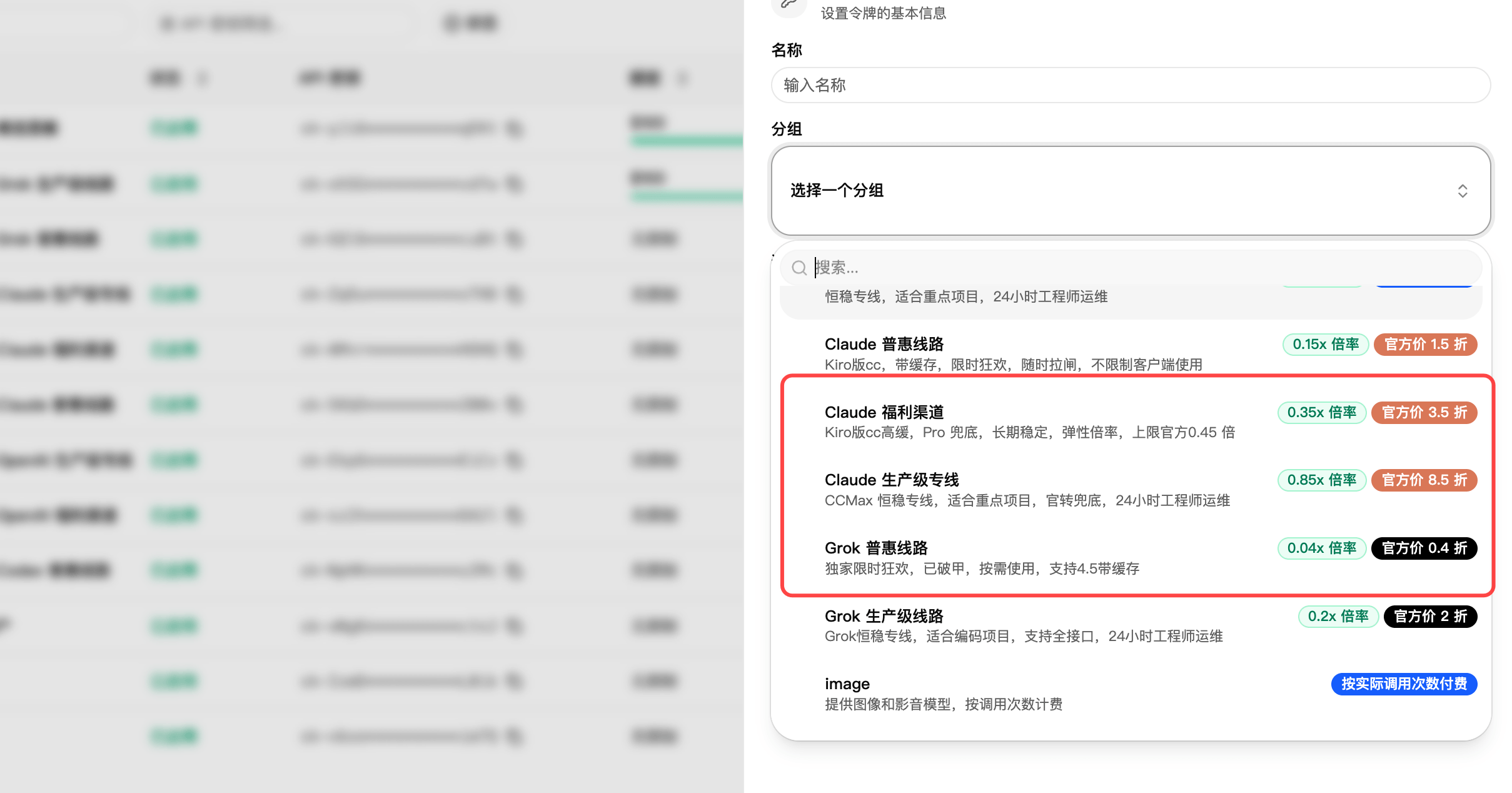Click the search magnifier icon in the group list
The height and width of the screenshot is (793, 1512).
[799, 268]
